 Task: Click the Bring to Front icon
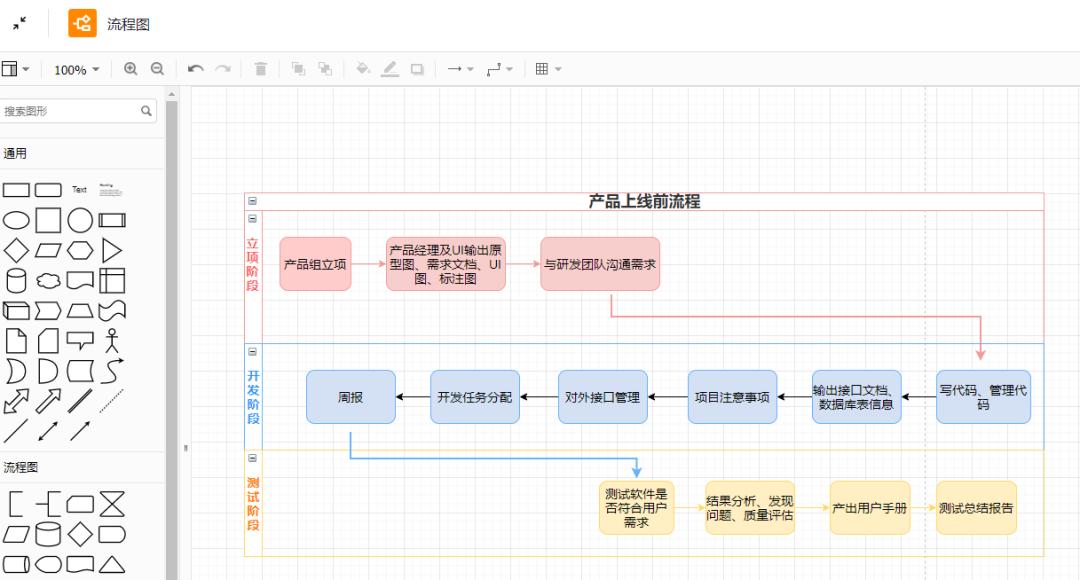coord(300,69)
